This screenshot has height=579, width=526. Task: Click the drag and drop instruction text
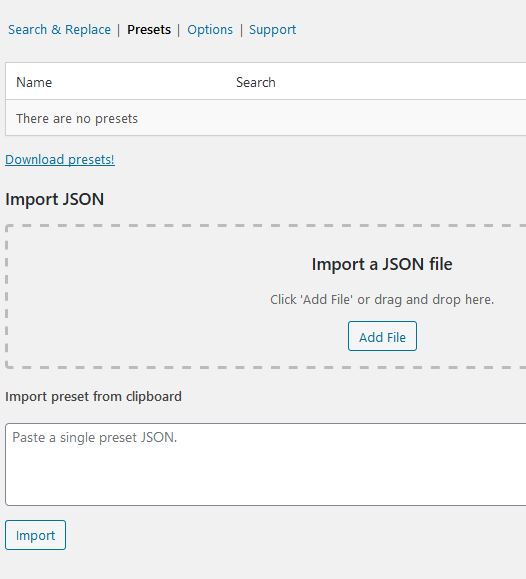(x=382, y=299)
